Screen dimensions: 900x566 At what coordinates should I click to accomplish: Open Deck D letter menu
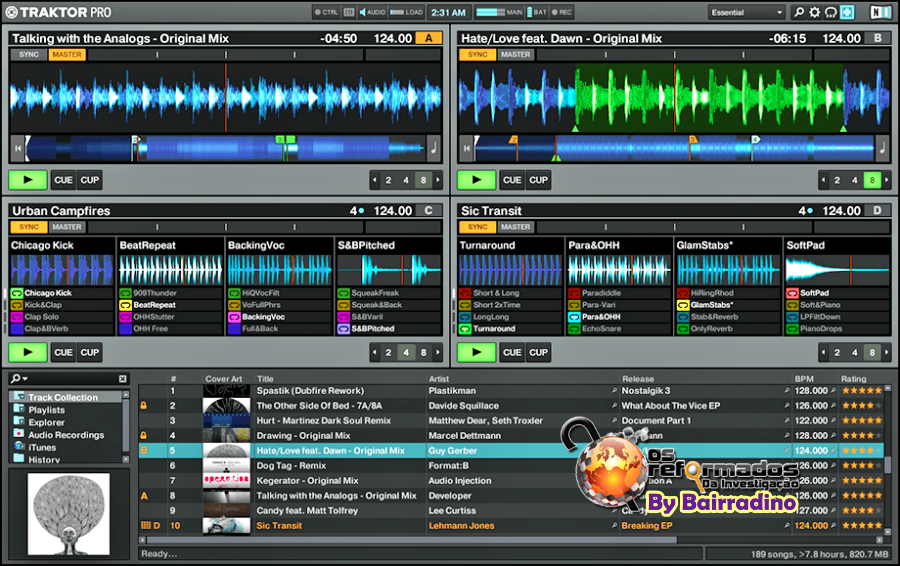tap(878, 211)
